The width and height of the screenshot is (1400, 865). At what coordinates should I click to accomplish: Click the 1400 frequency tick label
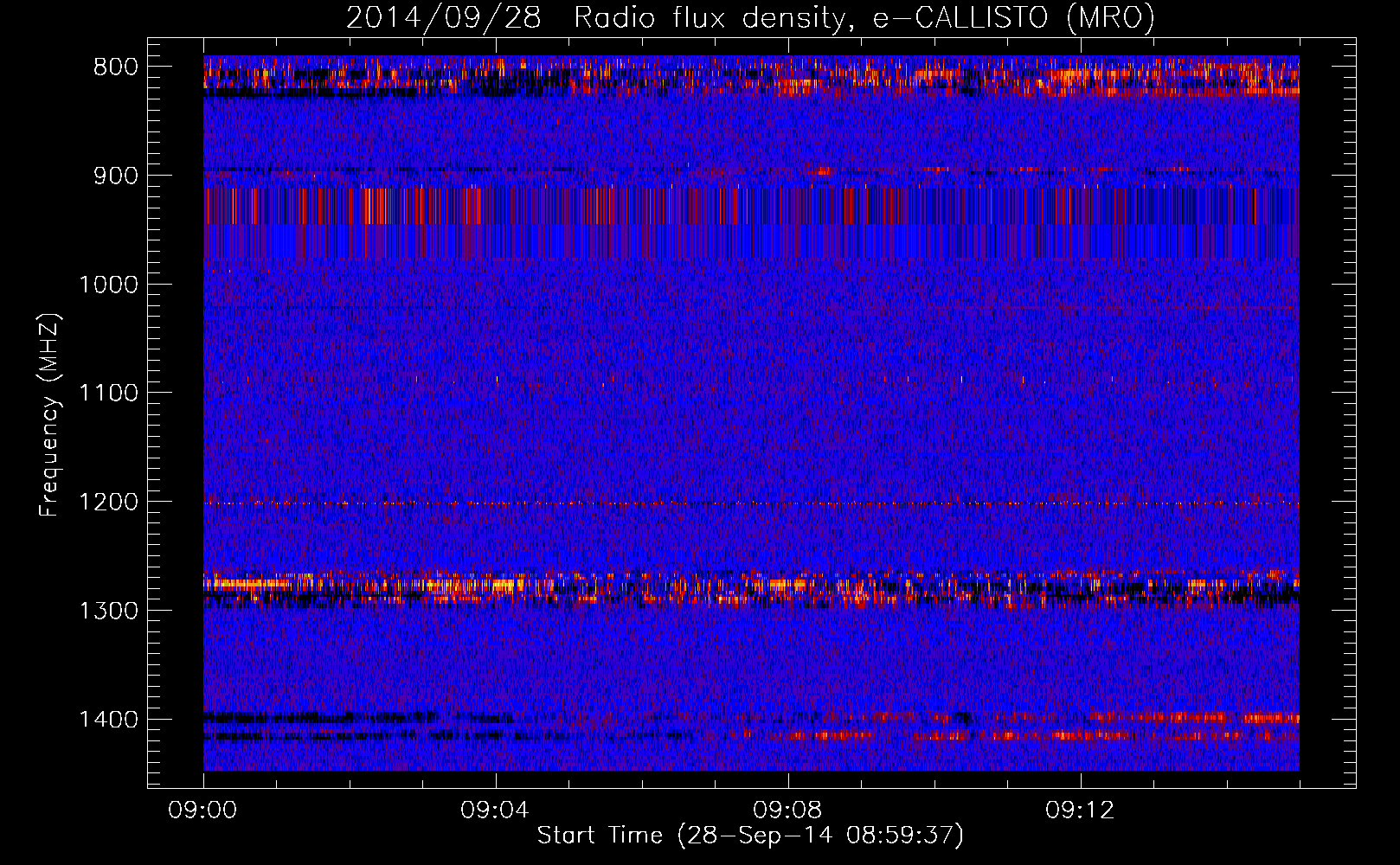coord(108,720)
